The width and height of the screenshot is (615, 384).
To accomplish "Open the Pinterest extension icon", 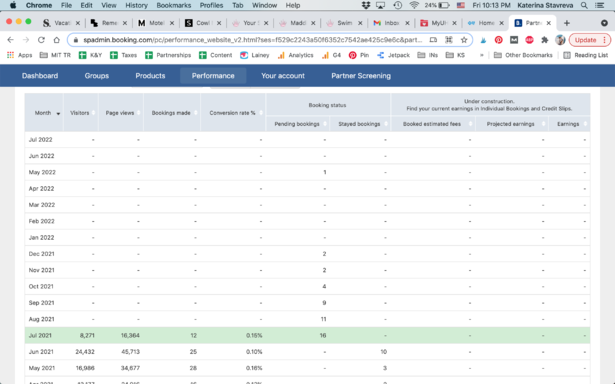I will pos(499,40).
